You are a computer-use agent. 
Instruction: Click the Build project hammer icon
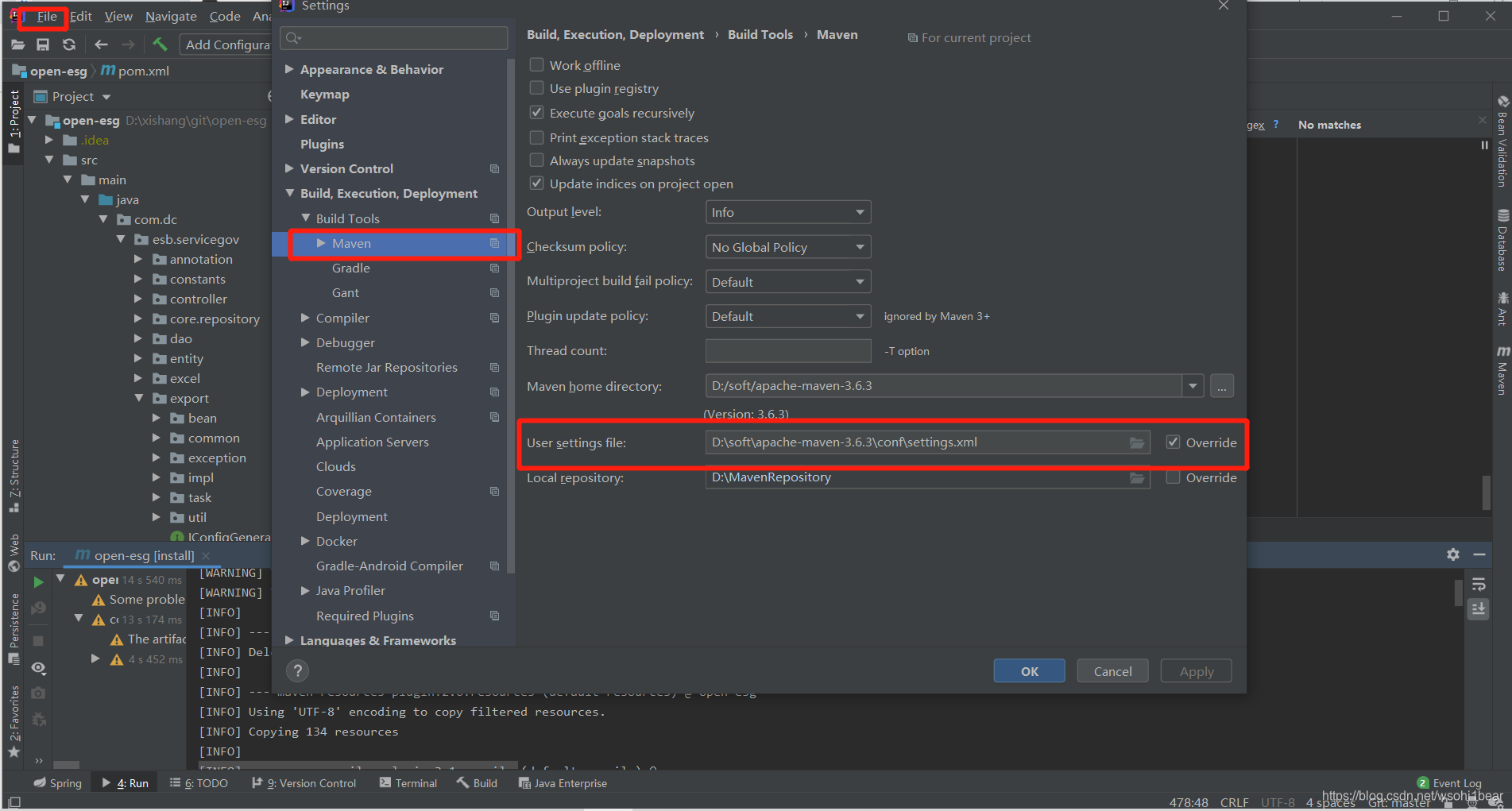tap(160, 44)
